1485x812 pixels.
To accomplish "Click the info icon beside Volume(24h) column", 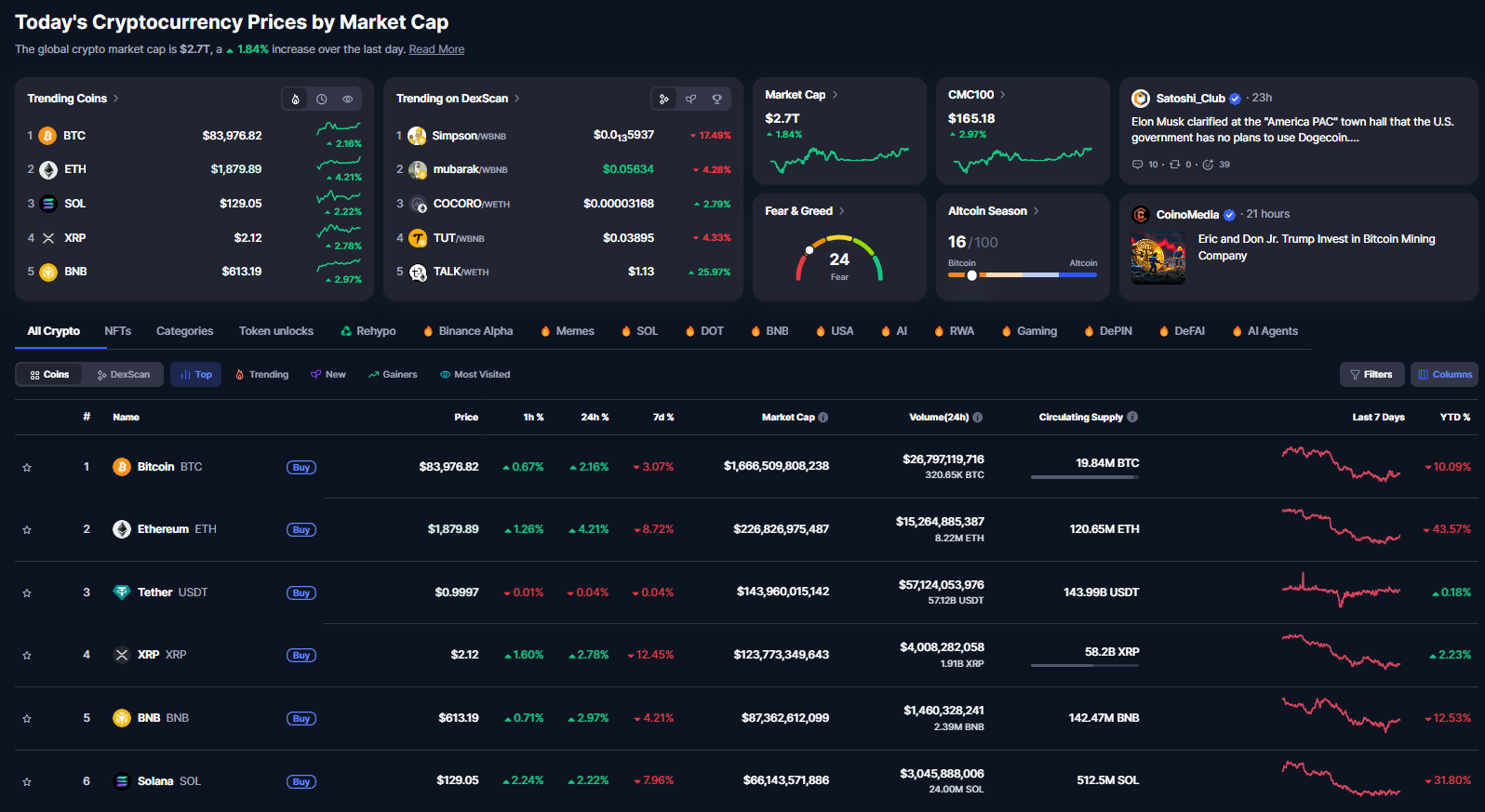I will click(x=978, y=418).
